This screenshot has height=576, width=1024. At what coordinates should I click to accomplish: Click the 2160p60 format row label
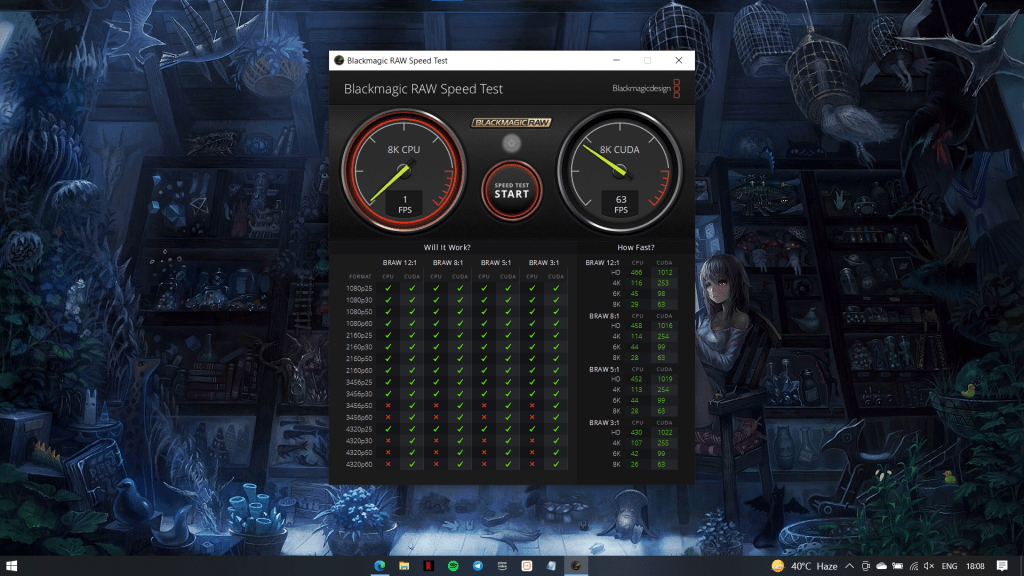pos(359,370)
